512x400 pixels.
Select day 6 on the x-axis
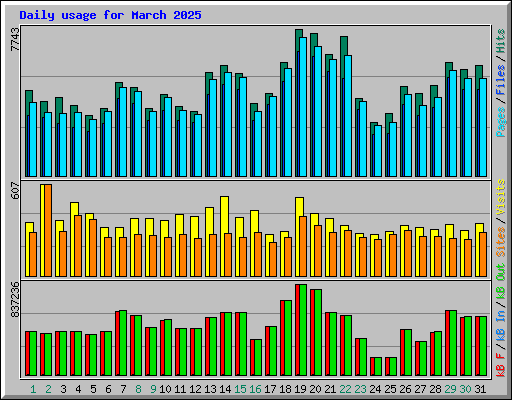[x=108, y=389]
